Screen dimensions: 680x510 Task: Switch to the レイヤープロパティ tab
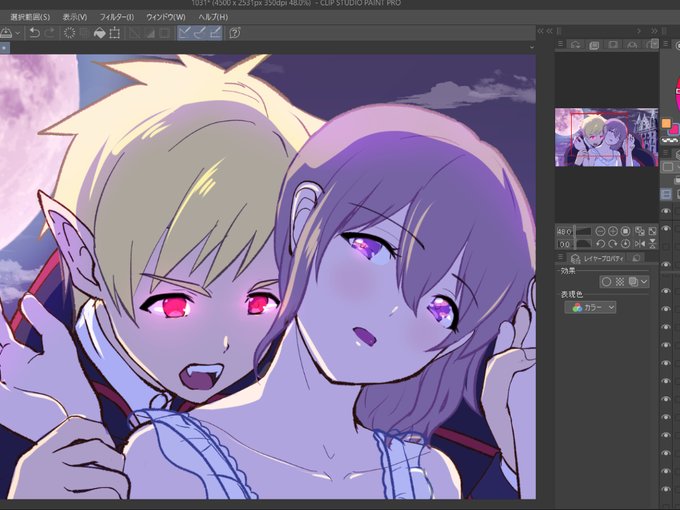click(597, 258)
